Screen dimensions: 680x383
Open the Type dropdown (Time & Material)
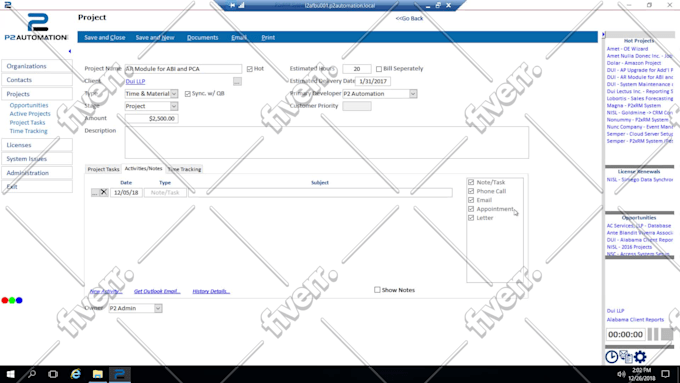pos(174,94)
